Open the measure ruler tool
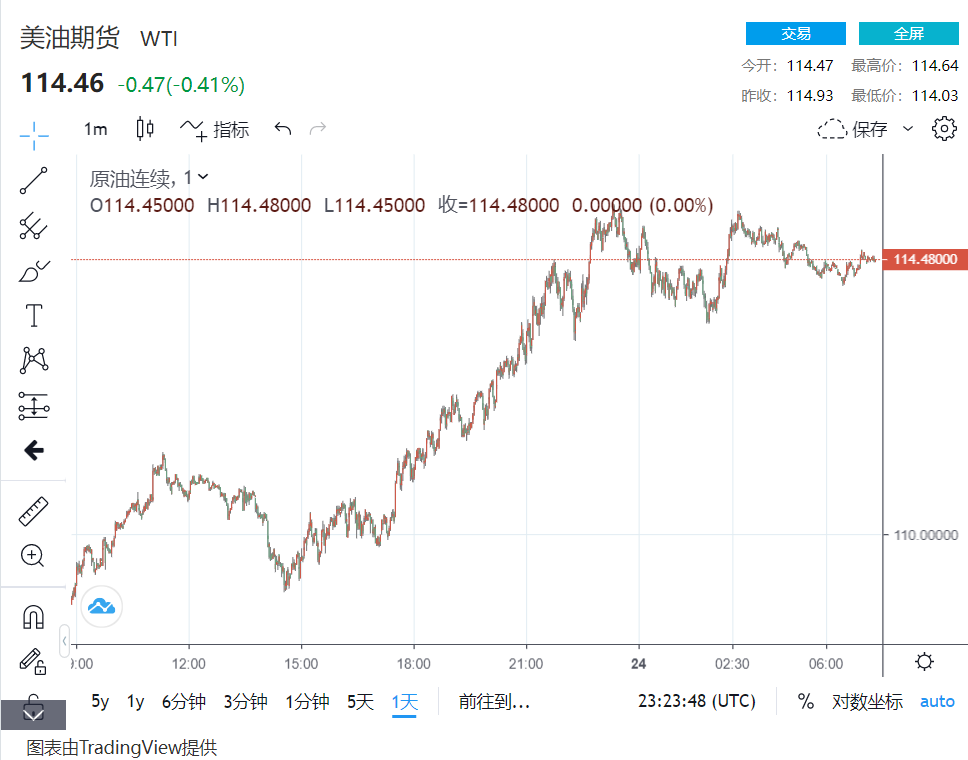This screenshot has height=760, width=968. coord(34,511)
